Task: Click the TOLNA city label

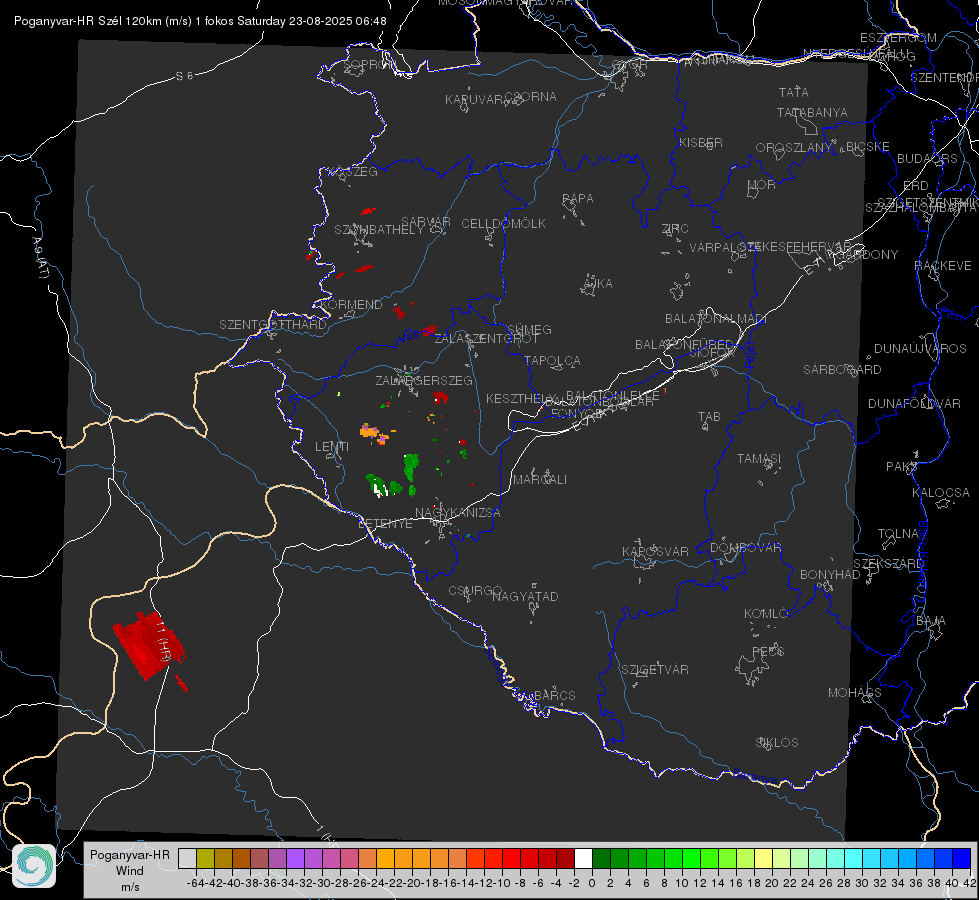Action: [x=898, y=534]
